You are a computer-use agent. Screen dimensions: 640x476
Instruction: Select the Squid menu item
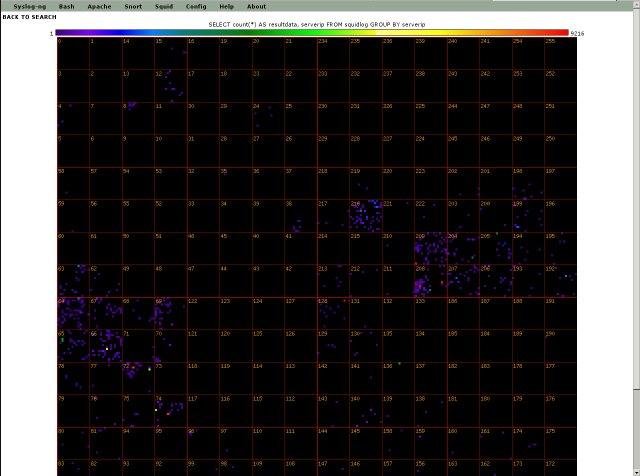tap(164, 6)
